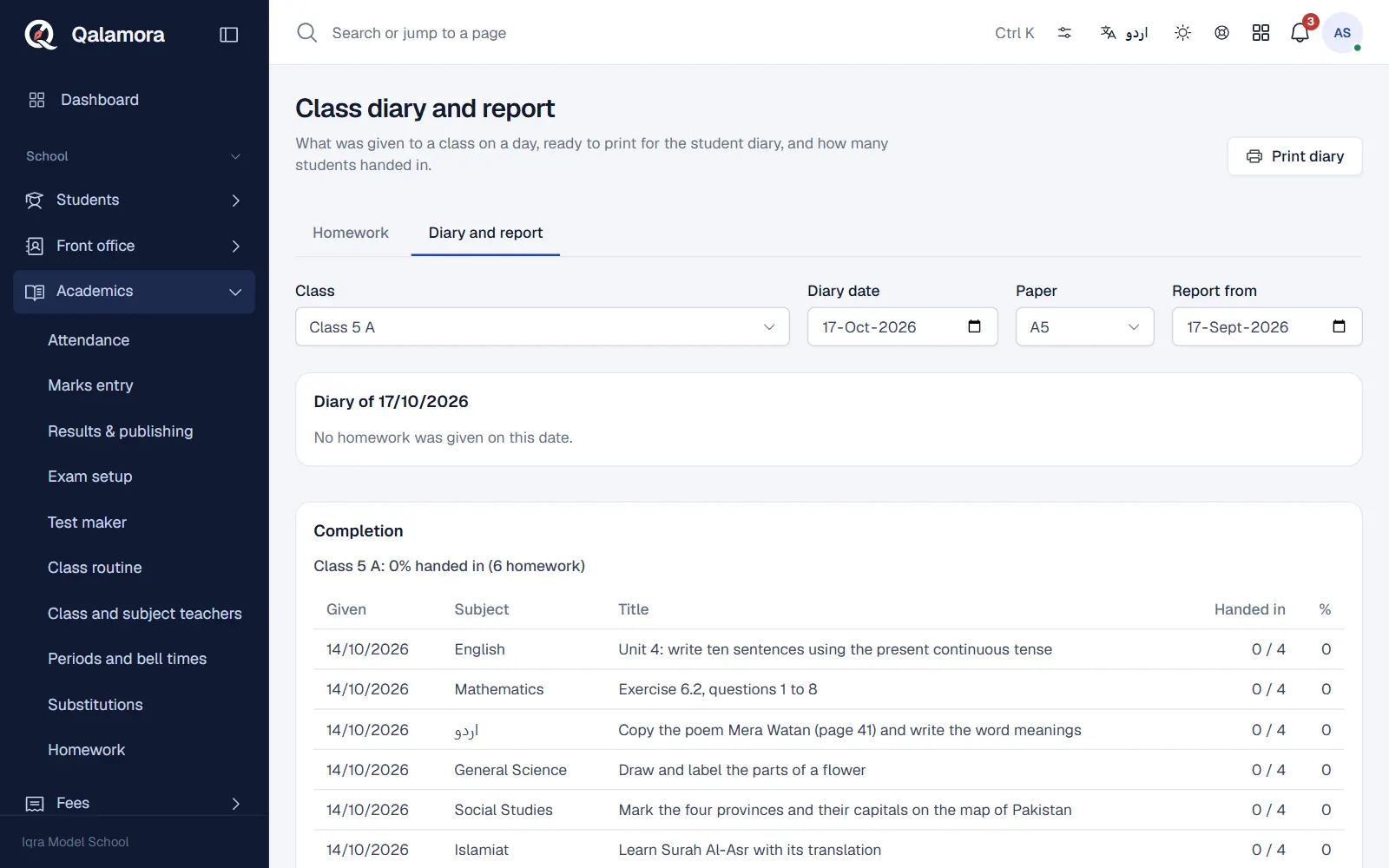
Task: Click the Front office icon
Action: (34, 247)
